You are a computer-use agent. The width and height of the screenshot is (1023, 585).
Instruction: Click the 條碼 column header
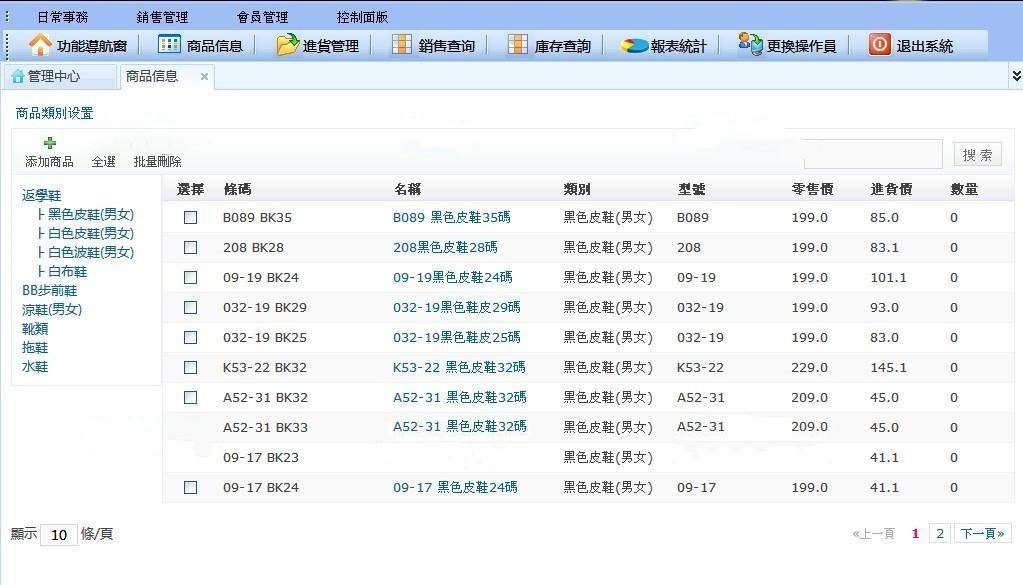pyautogui.click(x=237, y=189)
